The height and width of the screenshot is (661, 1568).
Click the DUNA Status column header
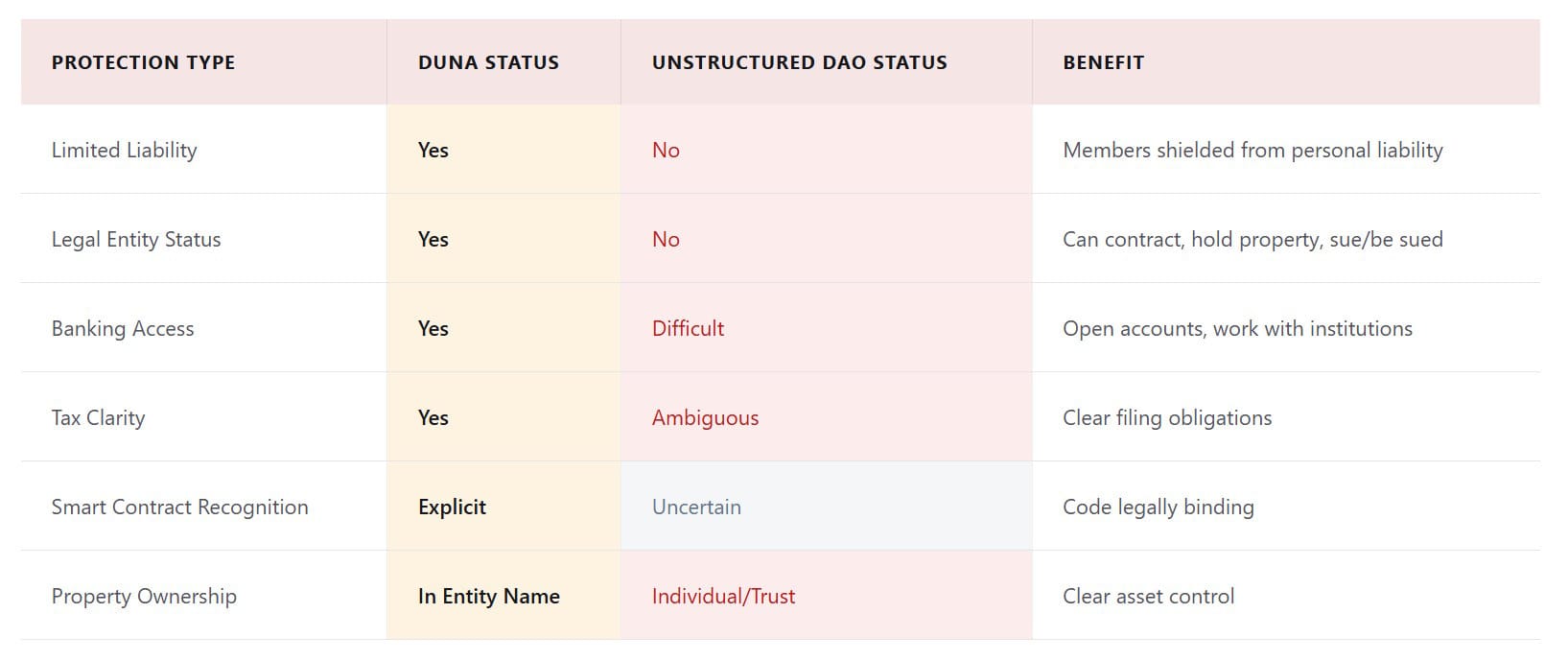tap(488, 62)
